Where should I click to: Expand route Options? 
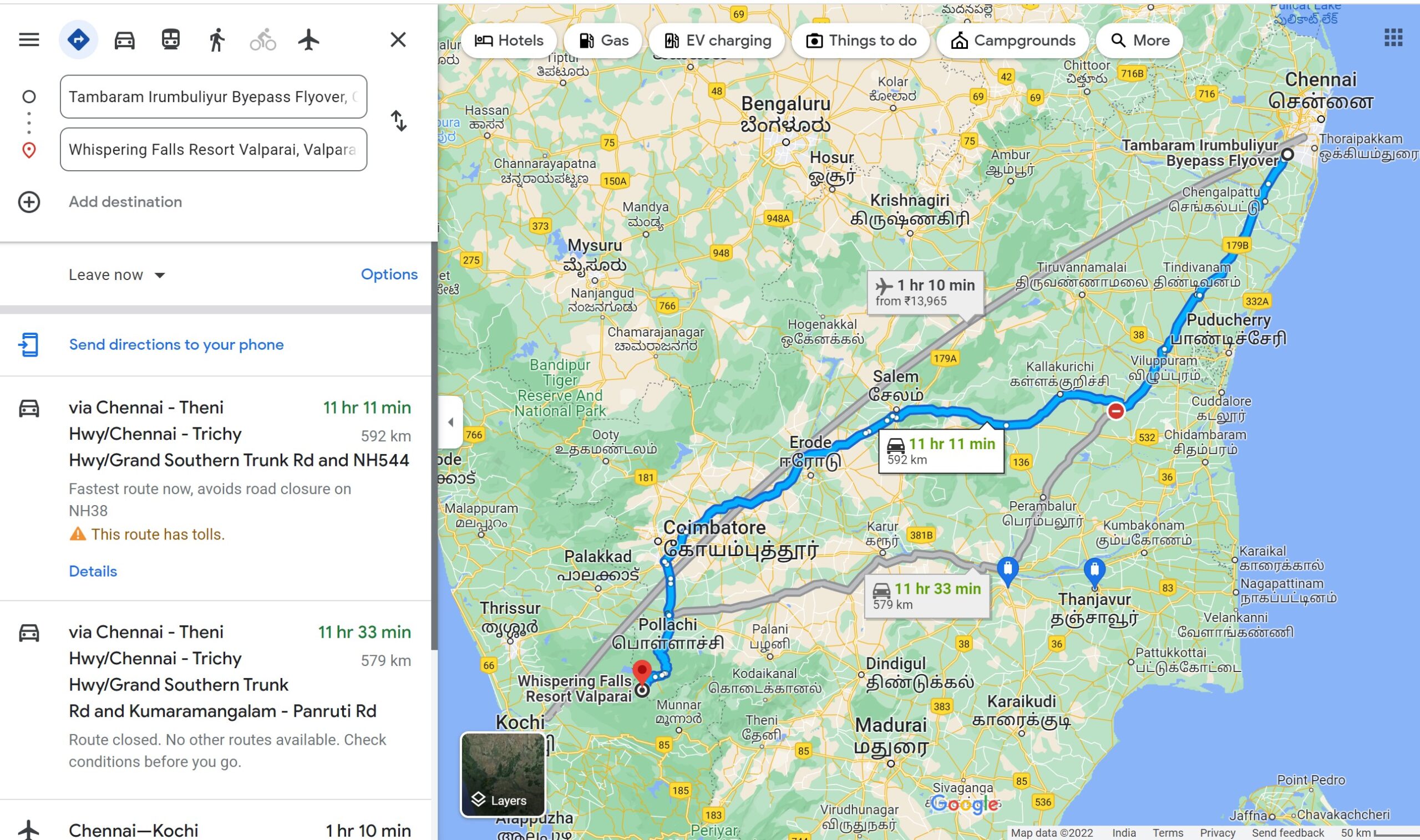[x=389, y=274]
